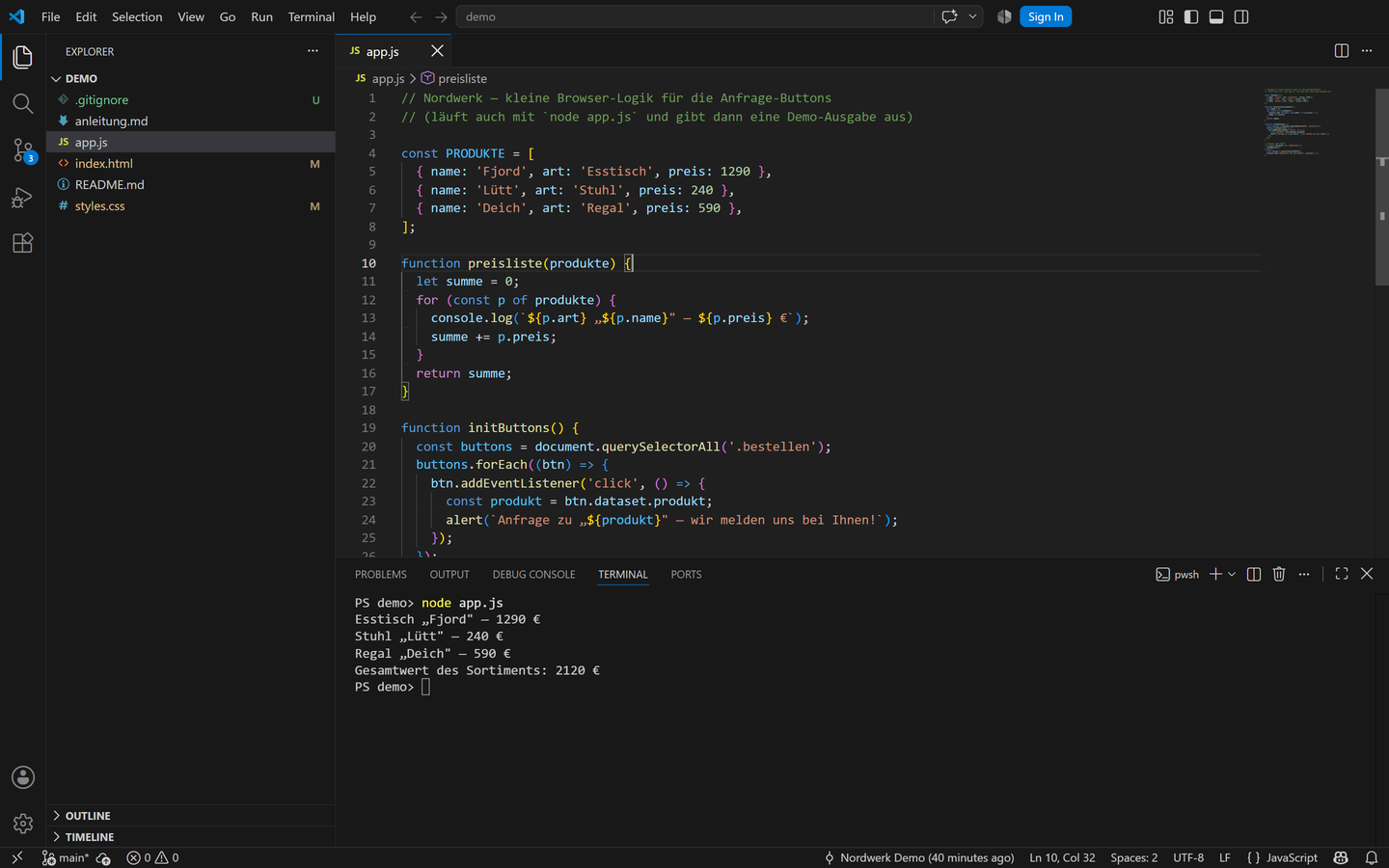Viewport: 1389px width, 868px height.
Task: Click the pwsh terminal profile label
Action: point(1178,574)
